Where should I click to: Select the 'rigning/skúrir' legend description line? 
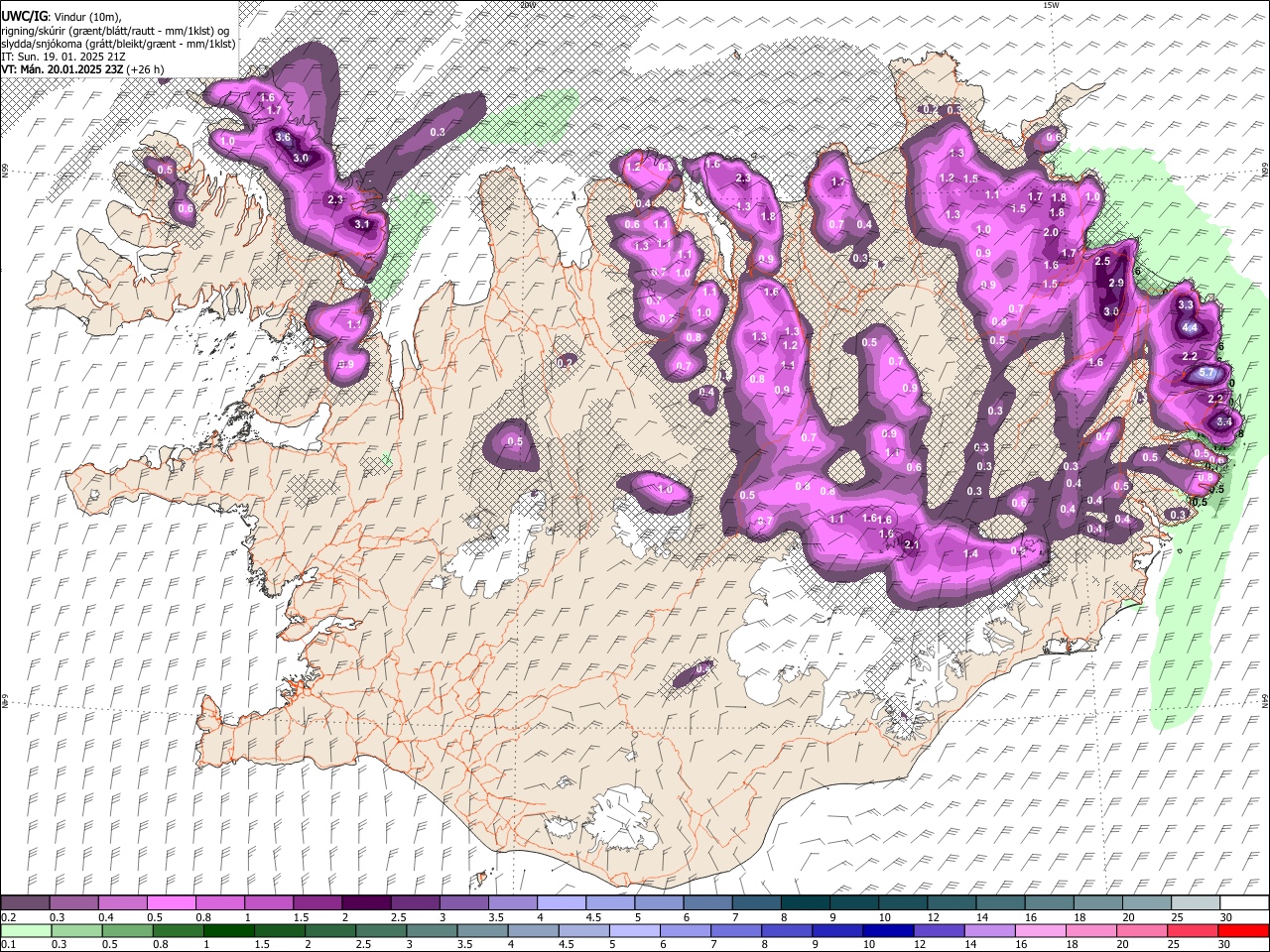tap(115, 31)
